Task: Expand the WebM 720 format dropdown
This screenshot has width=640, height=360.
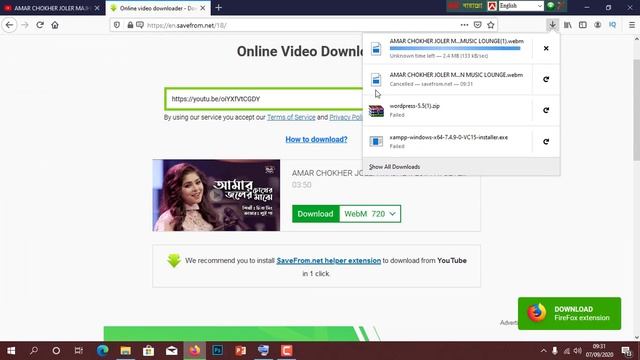Action: (370, 214)
